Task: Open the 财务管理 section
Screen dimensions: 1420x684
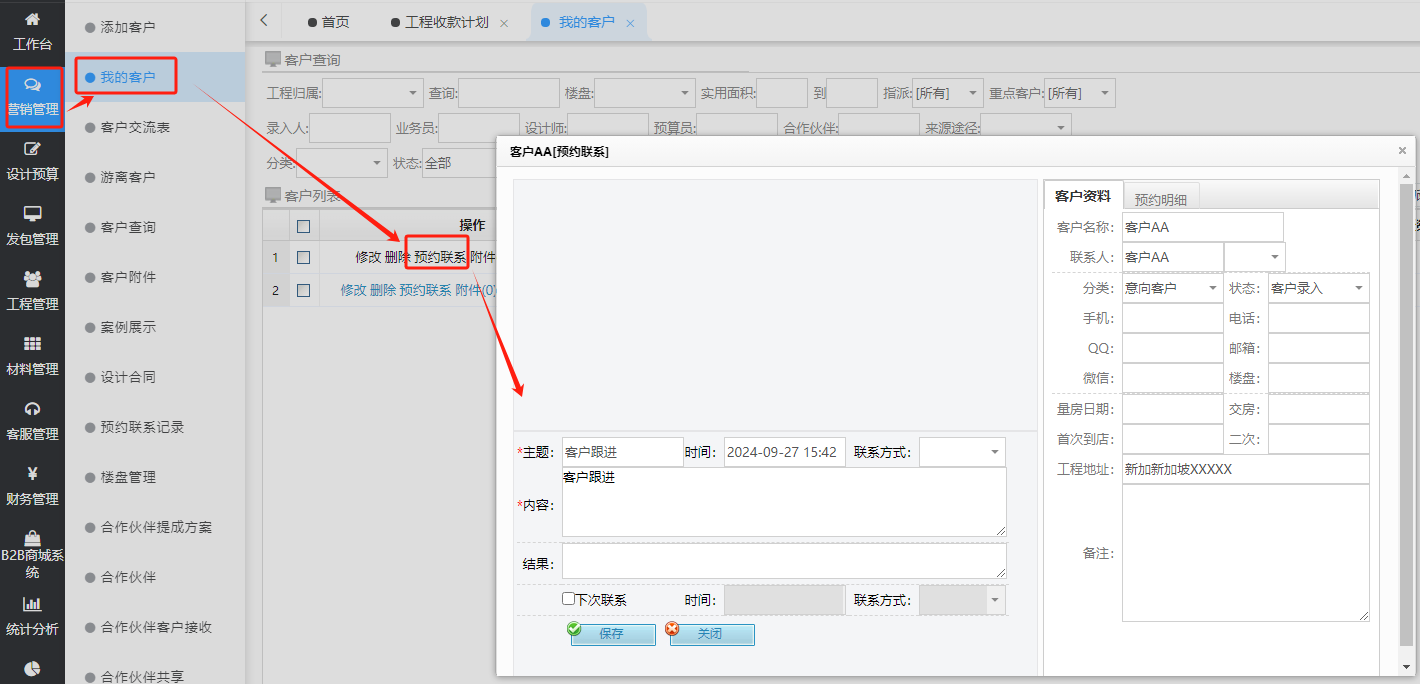Action: 32,486
